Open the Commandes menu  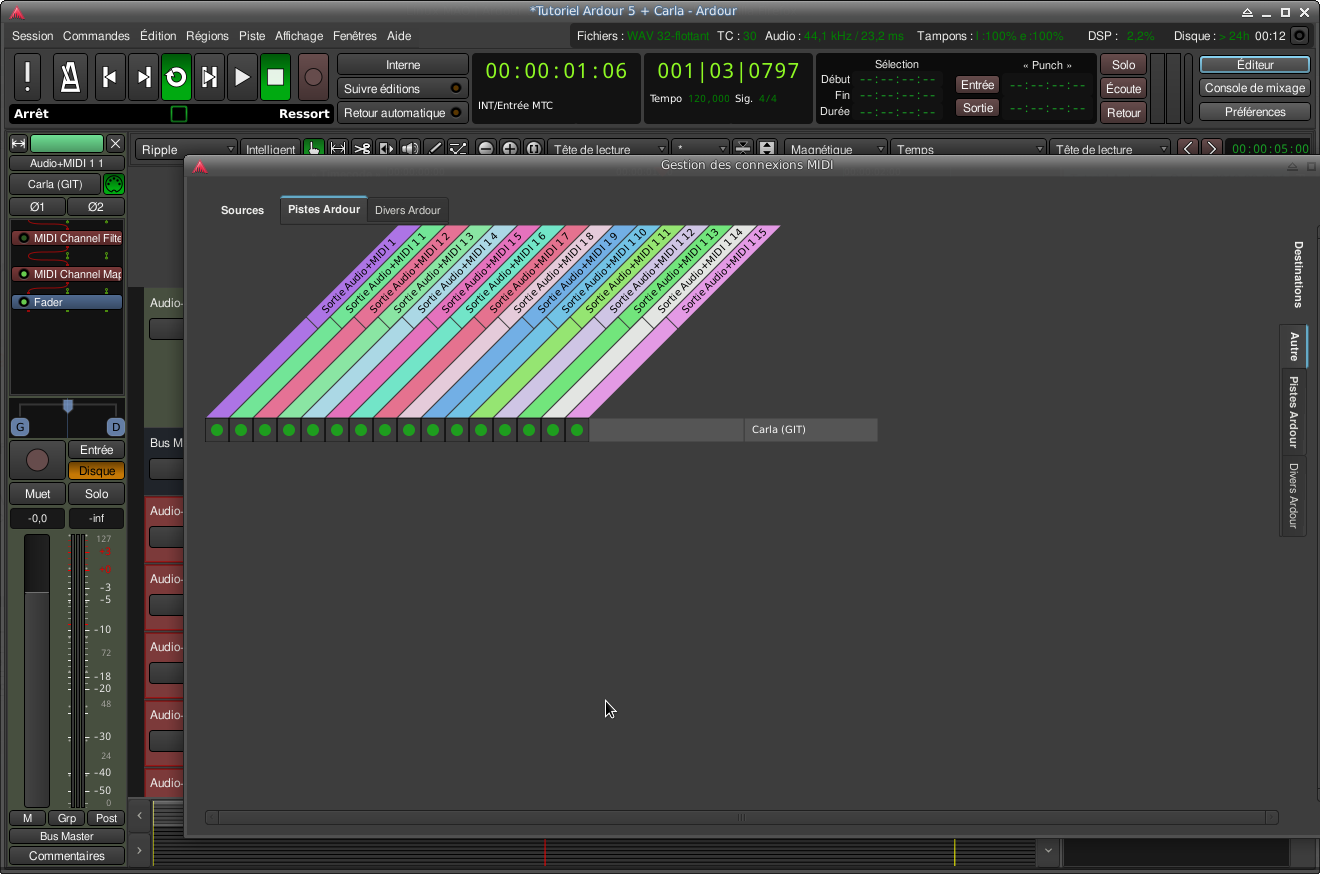point(96,36)
